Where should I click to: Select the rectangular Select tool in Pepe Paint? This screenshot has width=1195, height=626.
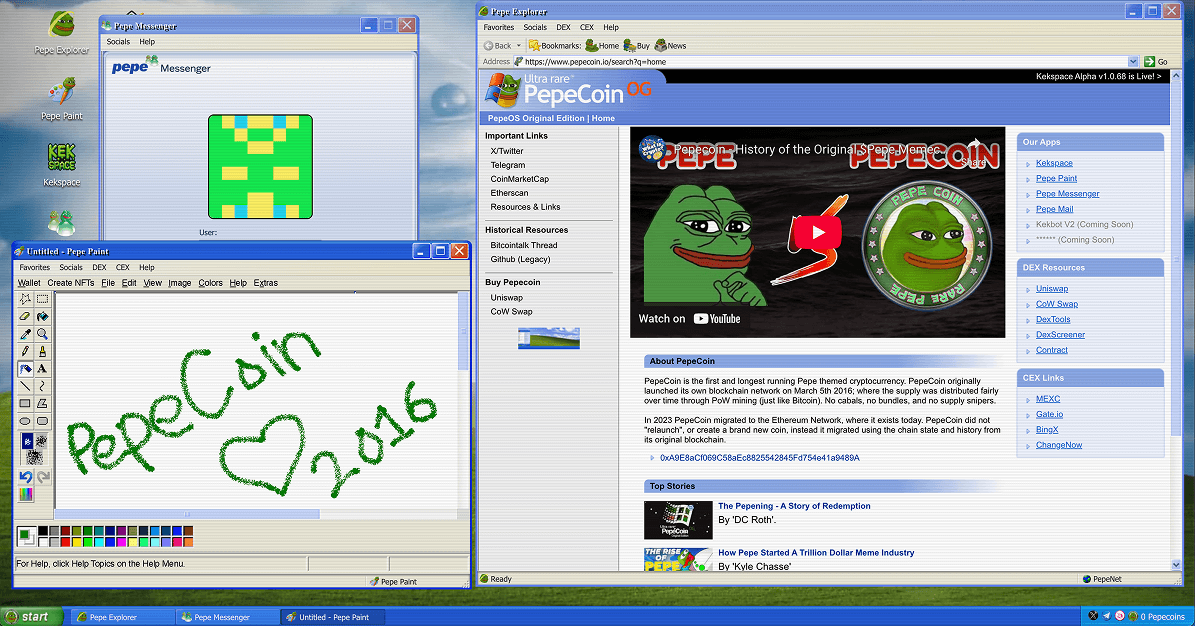pos(43,299)
